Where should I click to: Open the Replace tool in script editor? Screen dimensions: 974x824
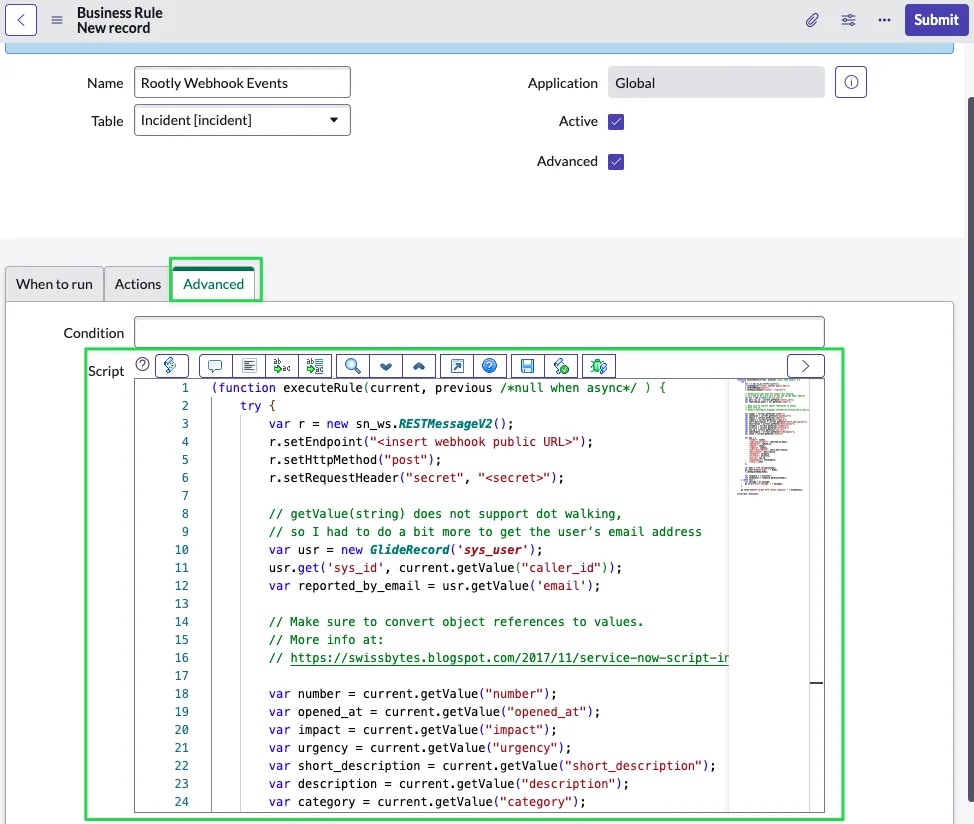[282, 366]
